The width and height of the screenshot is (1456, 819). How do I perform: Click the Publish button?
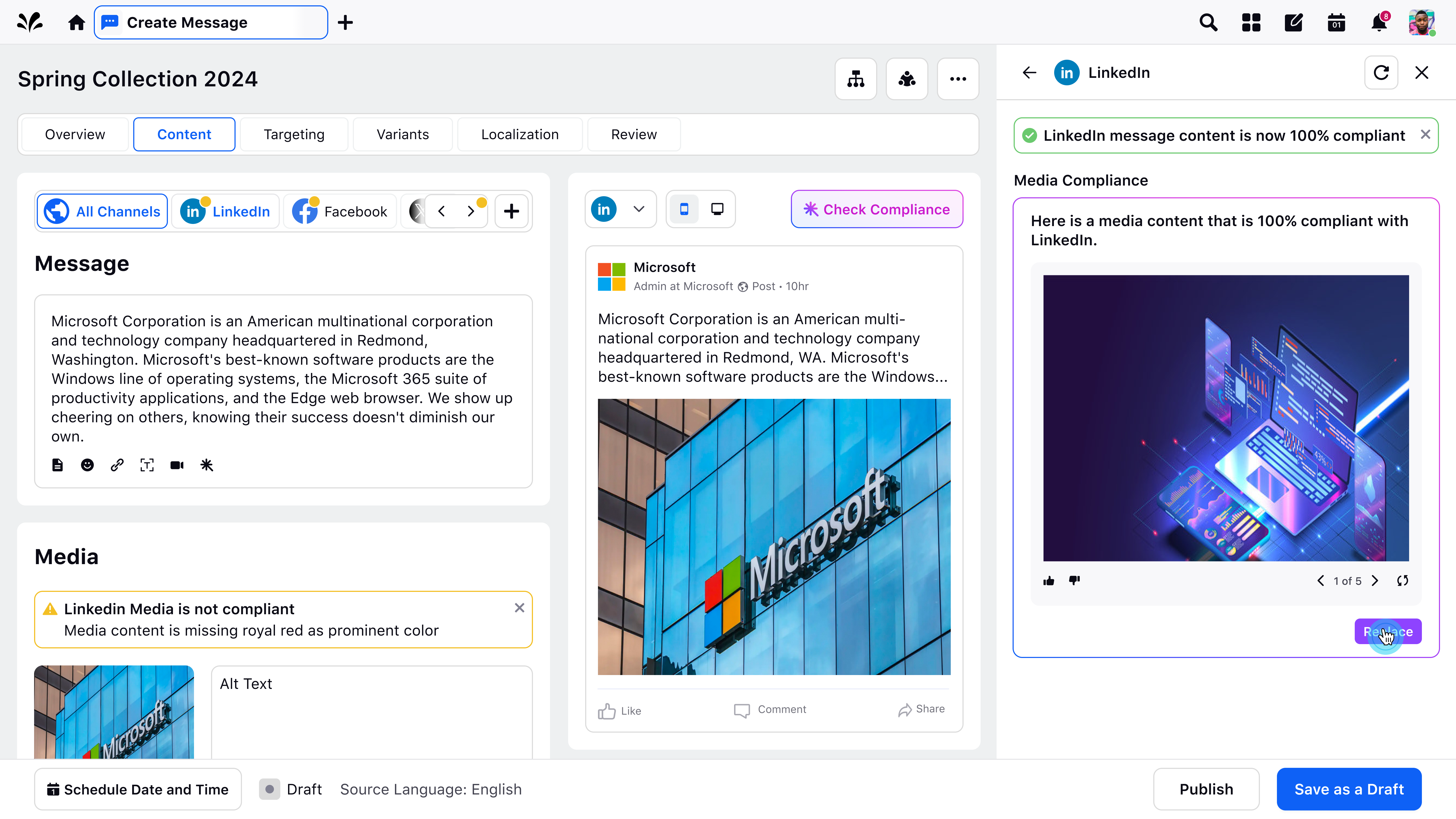(1206, 789)
